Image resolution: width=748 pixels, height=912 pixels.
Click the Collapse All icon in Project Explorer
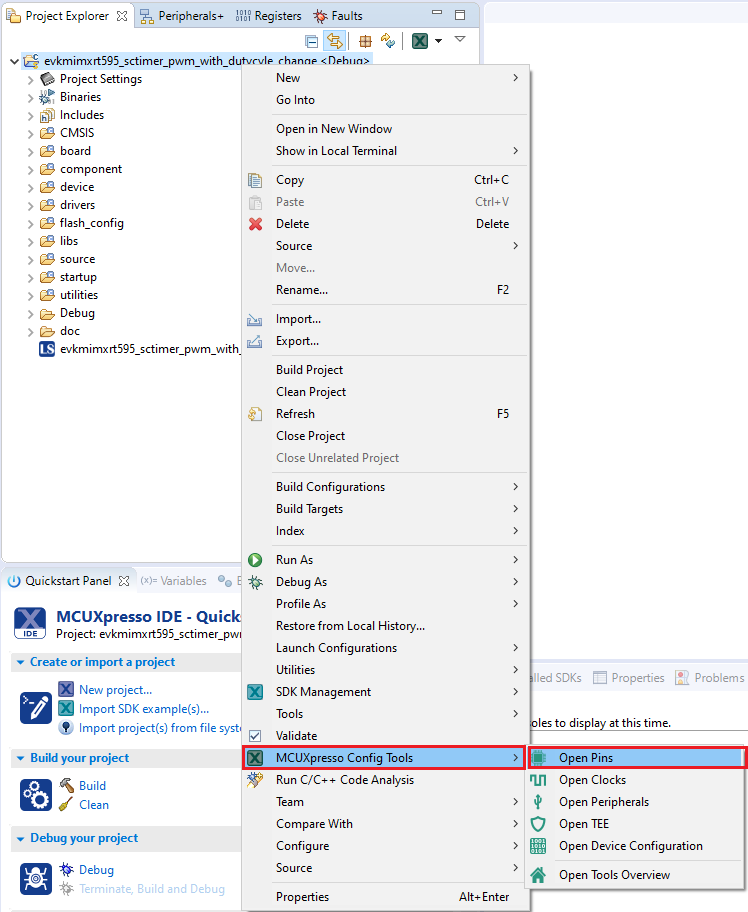pyautogui.click(x=312, y=41)
